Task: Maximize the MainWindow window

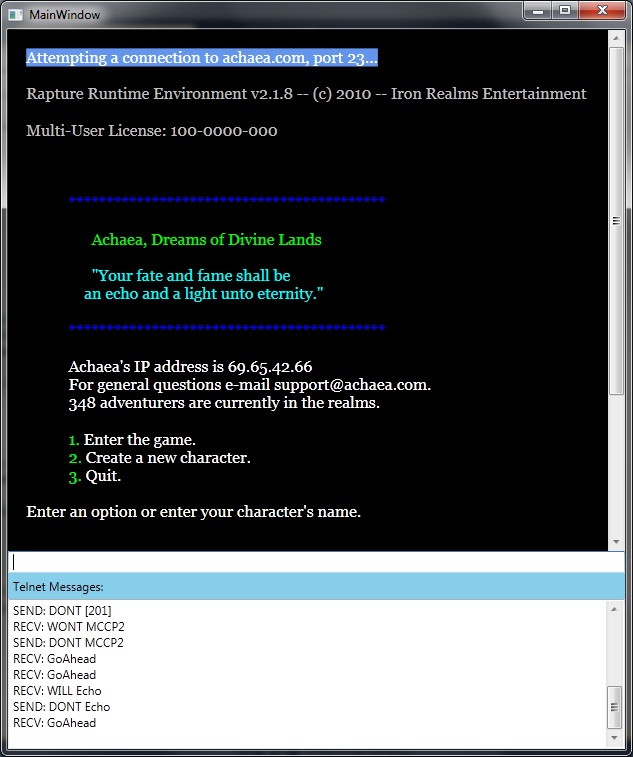Action: click(565, 11)
